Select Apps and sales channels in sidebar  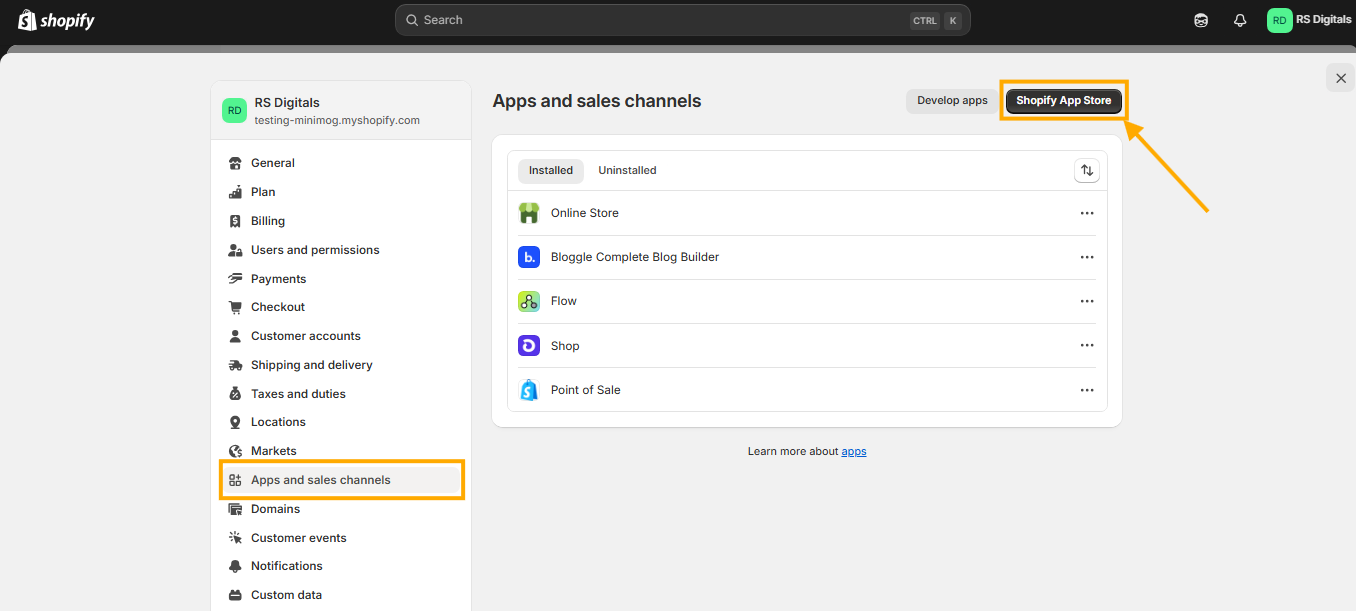click(x=341, y=480)
